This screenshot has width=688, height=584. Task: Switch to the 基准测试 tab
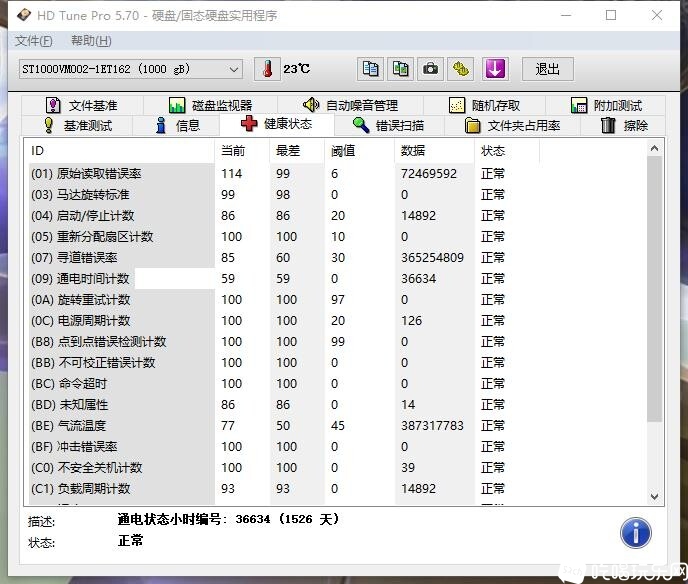78,125
